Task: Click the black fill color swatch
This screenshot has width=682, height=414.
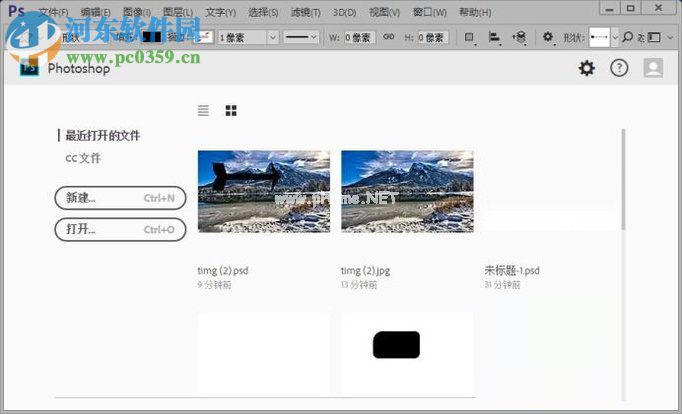Action: (152, 37)
